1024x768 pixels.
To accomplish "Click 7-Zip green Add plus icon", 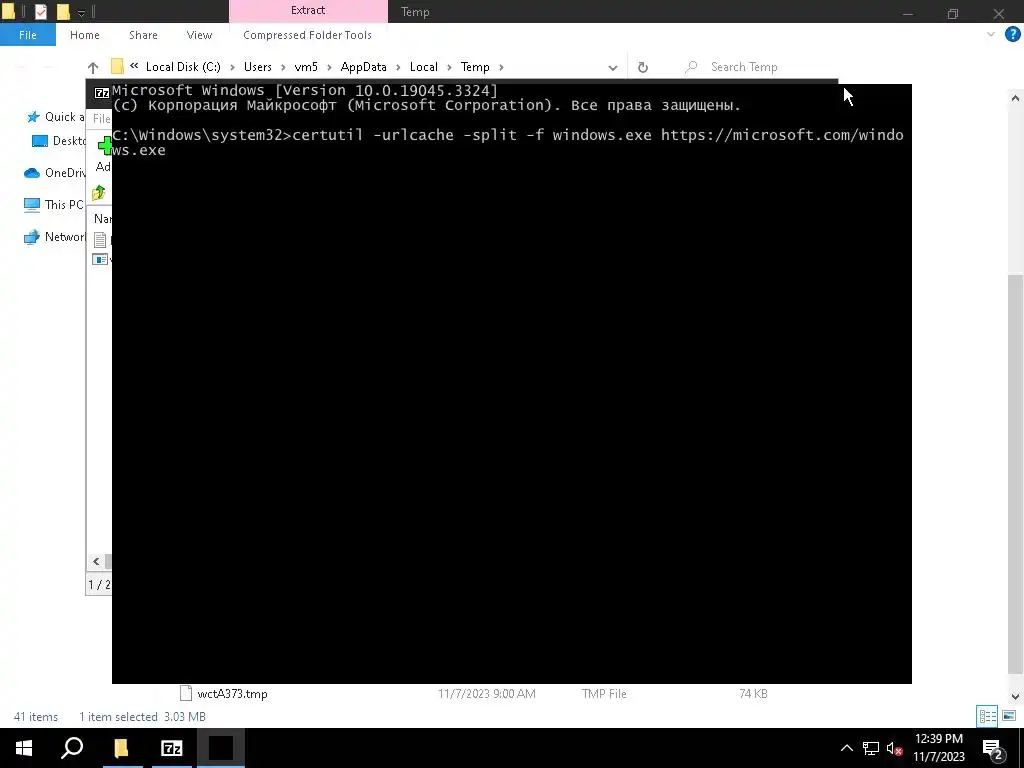I will coord(104,145).
